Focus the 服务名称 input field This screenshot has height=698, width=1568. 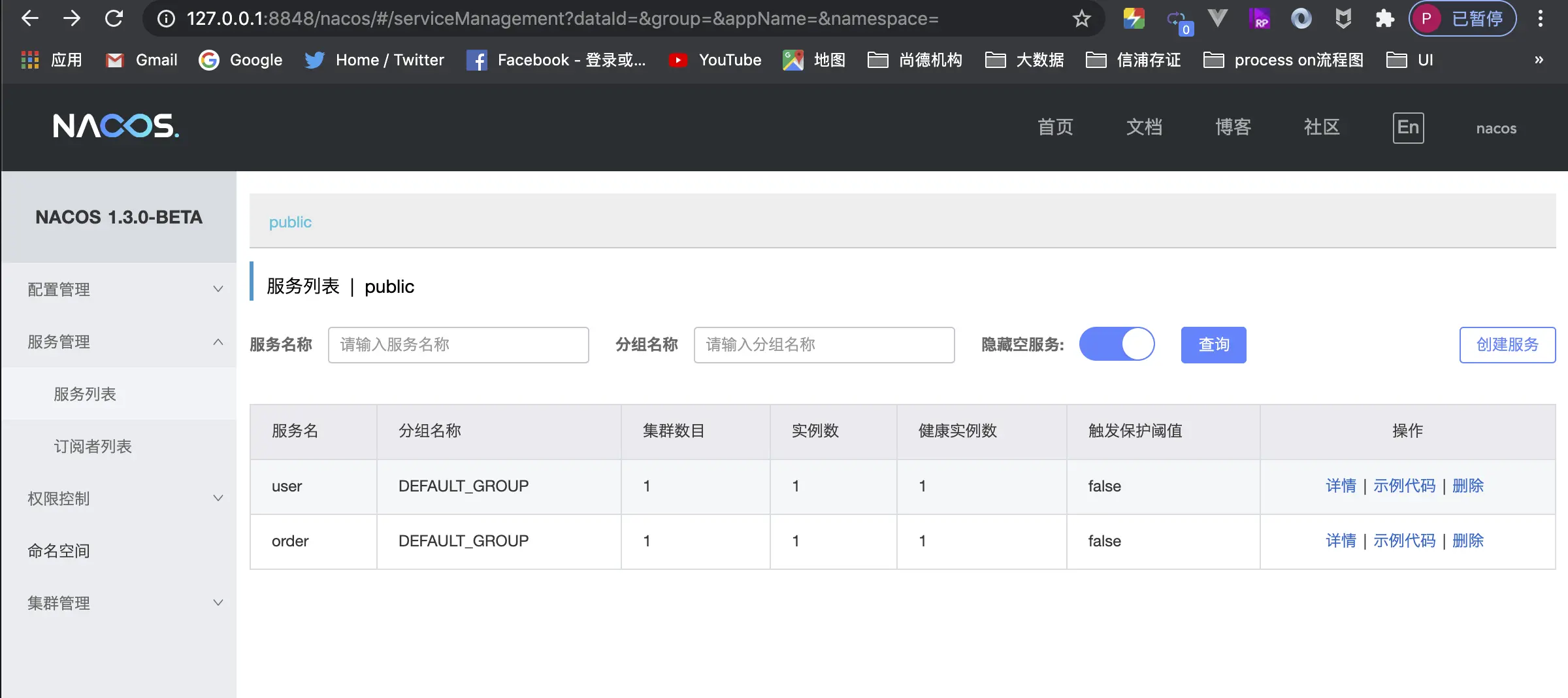coord(458,344)
